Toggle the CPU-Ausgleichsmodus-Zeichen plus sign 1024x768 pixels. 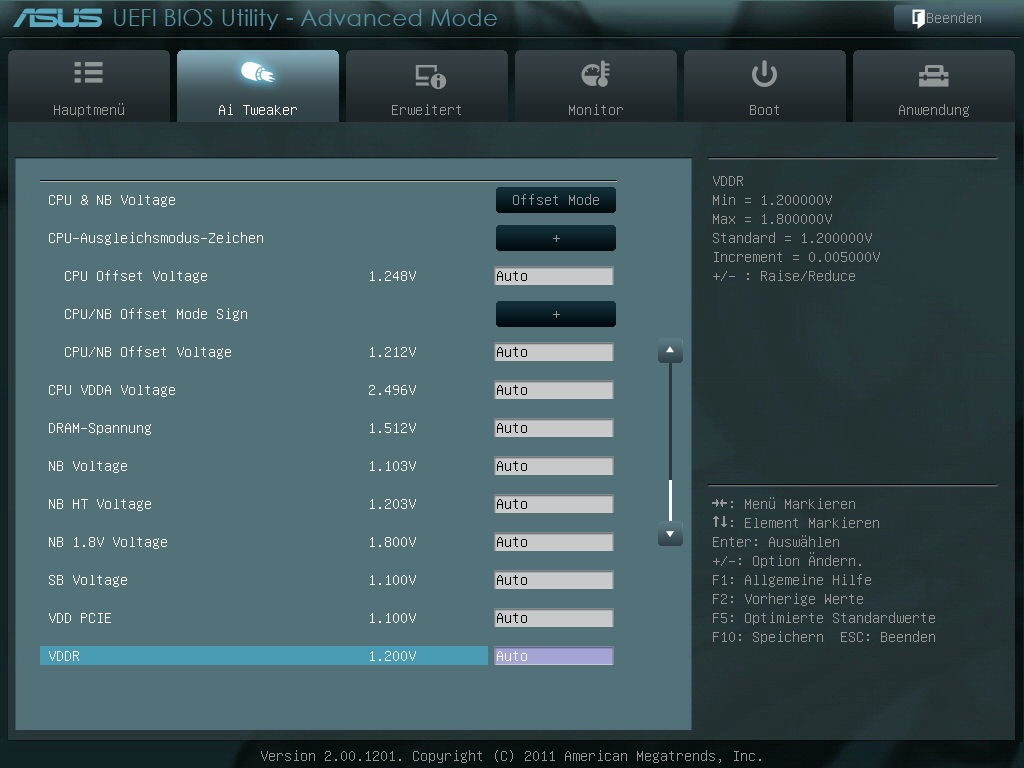pyautogui.click(x=556, y=238)
